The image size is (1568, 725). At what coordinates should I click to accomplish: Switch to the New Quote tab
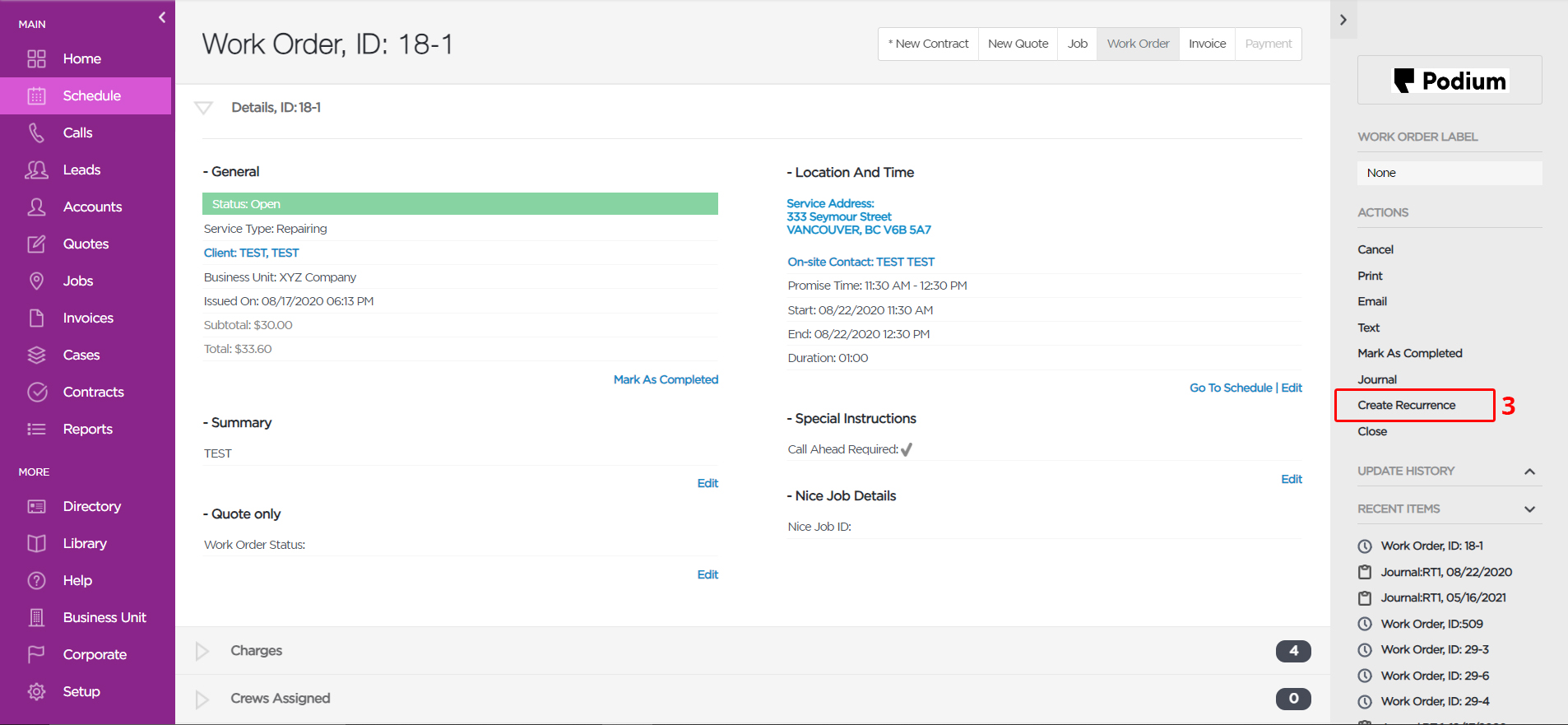[1018, 44]
